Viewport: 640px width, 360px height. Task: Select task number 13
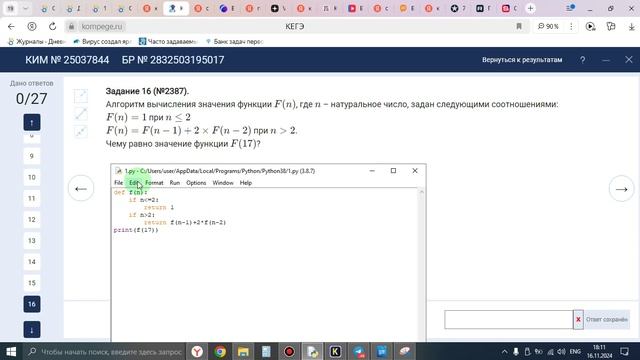32,241
